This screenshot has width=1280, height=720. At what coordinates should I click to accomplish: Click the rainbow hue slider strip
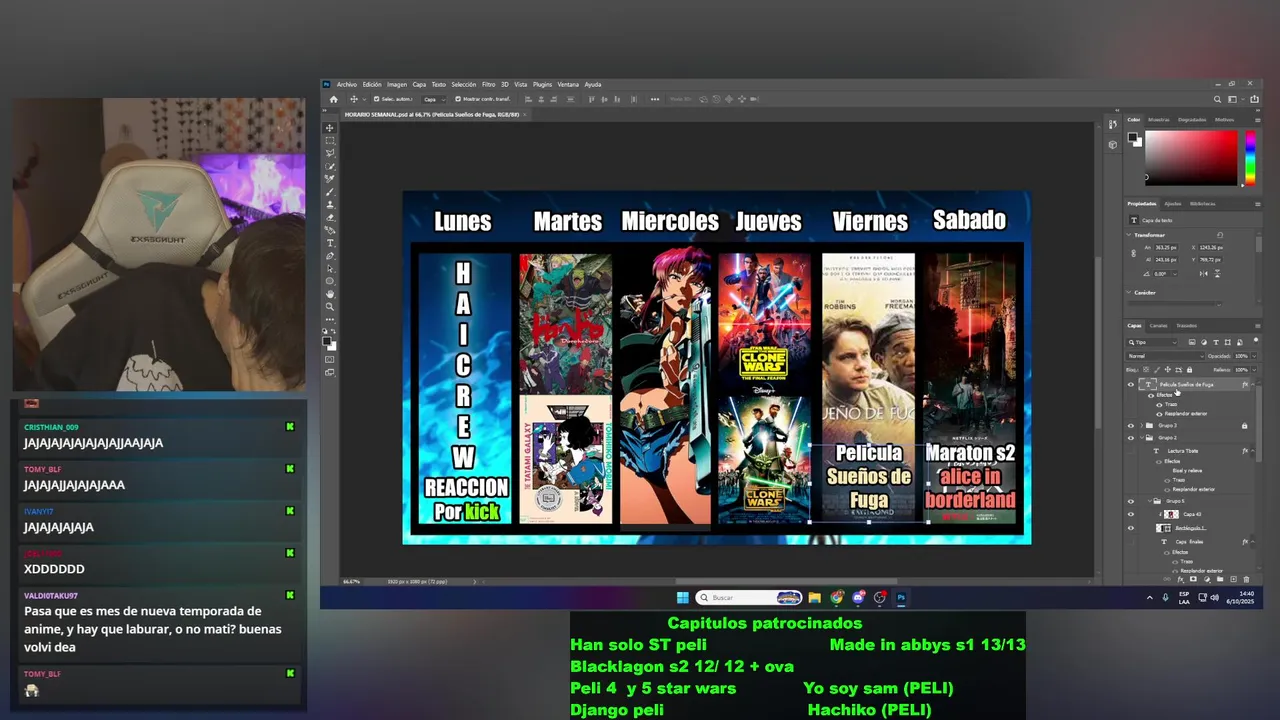(x=1250, y=158)
